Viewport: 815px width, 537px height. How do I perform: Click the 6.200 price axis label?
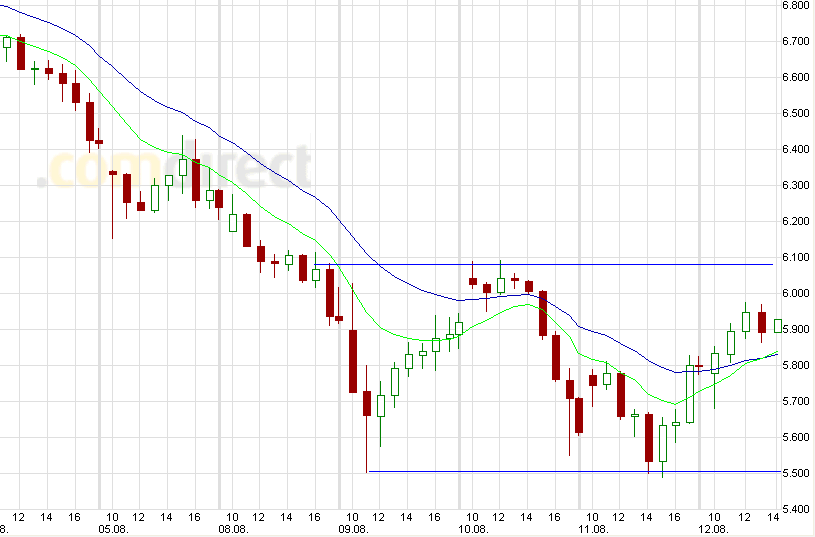point(796,221)
